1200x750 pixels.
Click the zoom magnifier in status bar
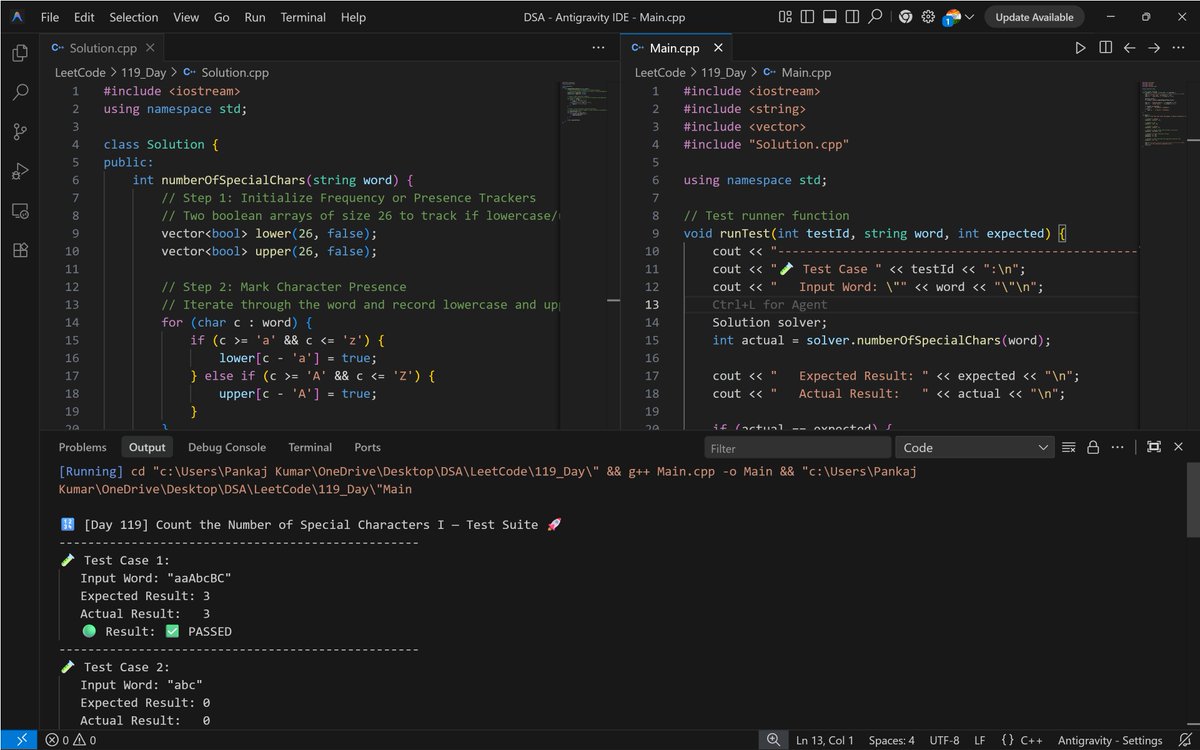[x=773, y=740]
